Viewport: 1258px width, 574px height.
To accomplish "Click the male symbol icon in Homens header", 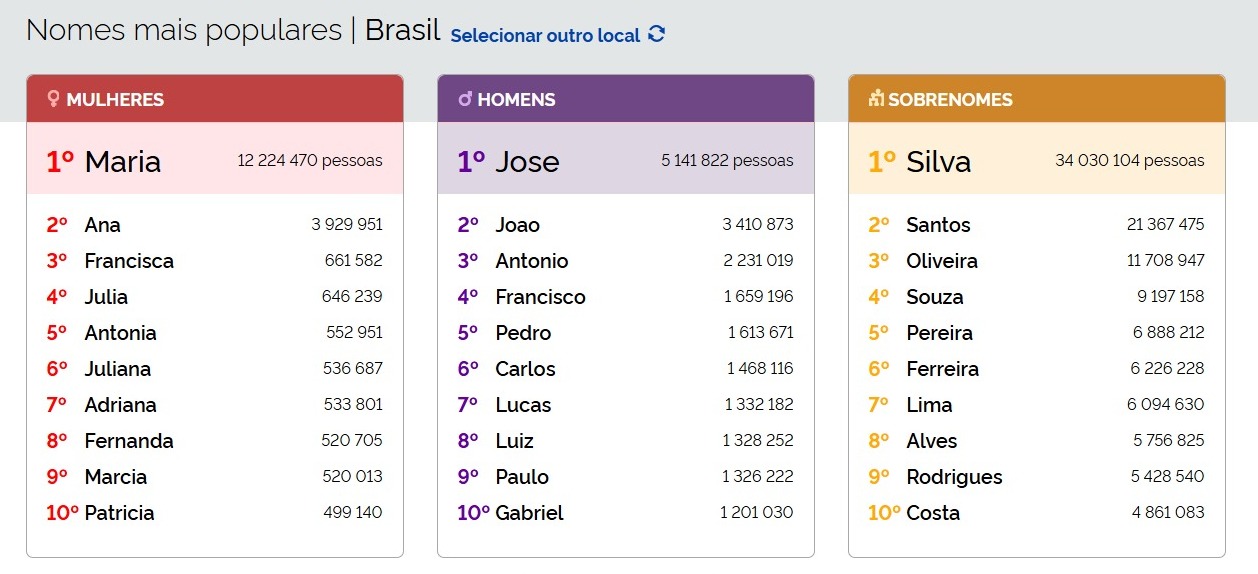I will click(x=465, y=99).
